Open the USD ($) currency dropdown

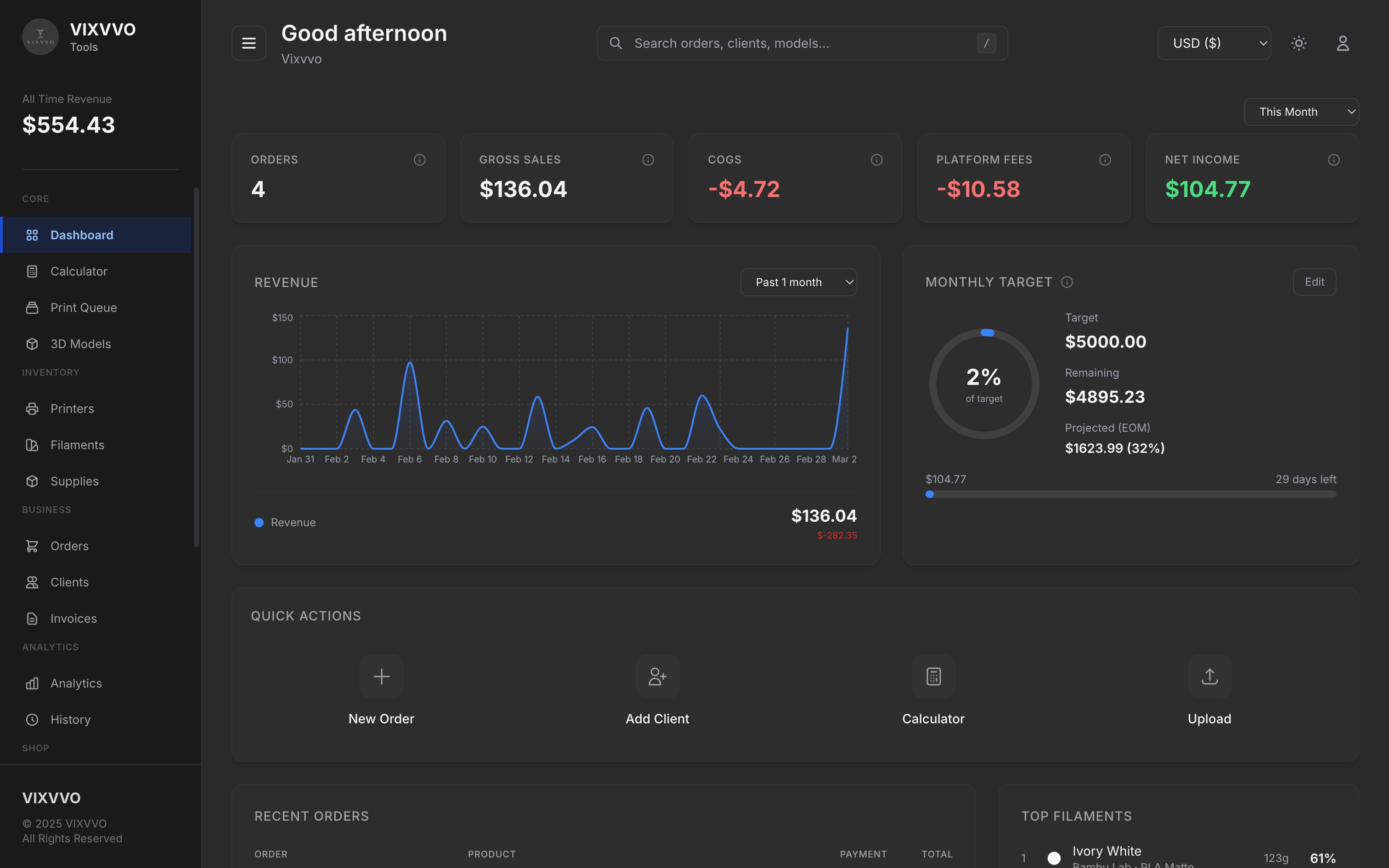click(x=1214, y=43)
